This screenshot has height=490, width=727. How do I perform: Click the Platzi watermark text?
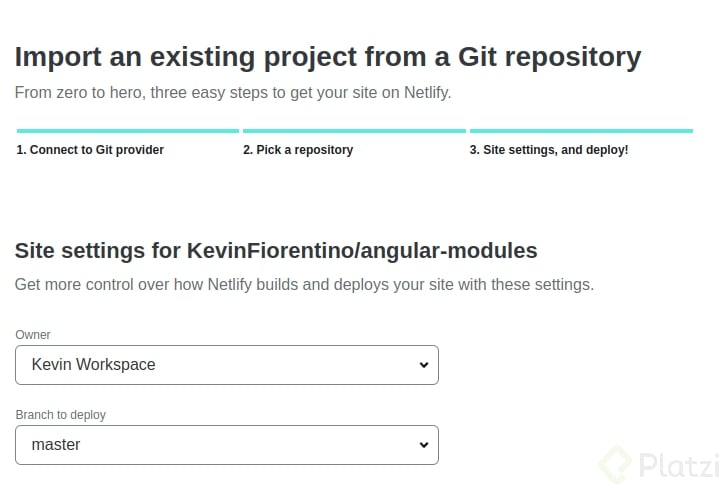tap(679, 465)
